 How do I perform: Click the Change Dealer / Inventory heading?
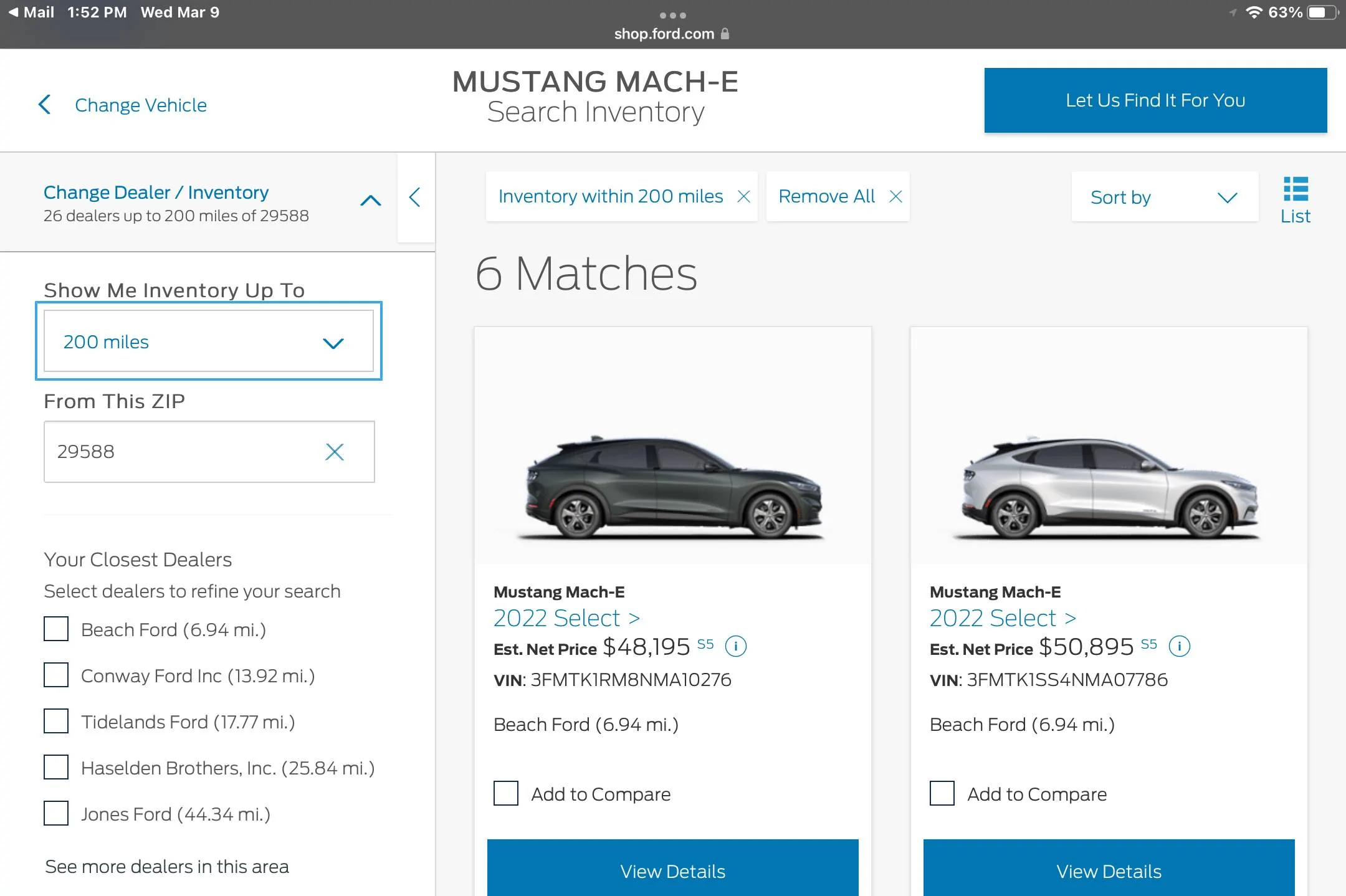tap(156, 193)
